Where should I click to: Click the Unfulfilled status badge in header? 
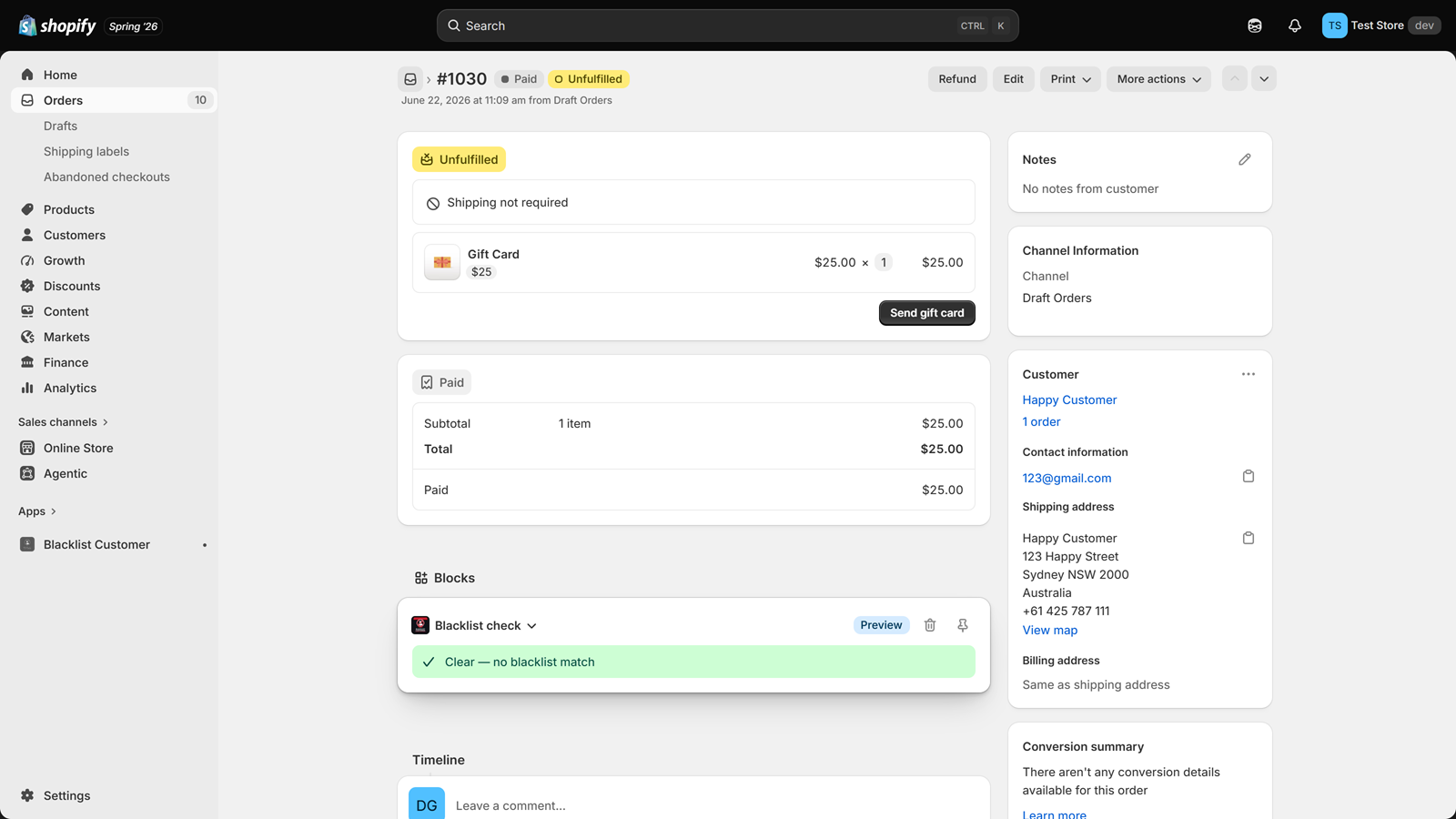[588, 79]
